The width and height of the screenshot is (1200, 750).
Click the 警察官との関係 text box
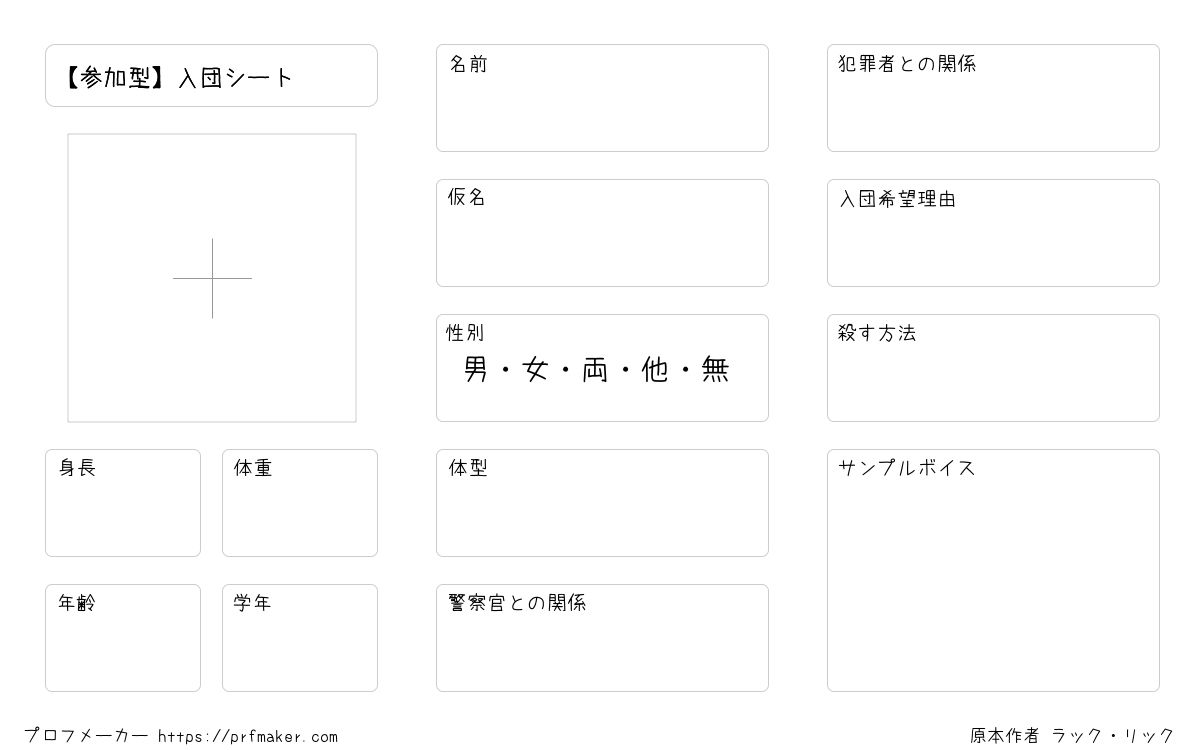602,638
